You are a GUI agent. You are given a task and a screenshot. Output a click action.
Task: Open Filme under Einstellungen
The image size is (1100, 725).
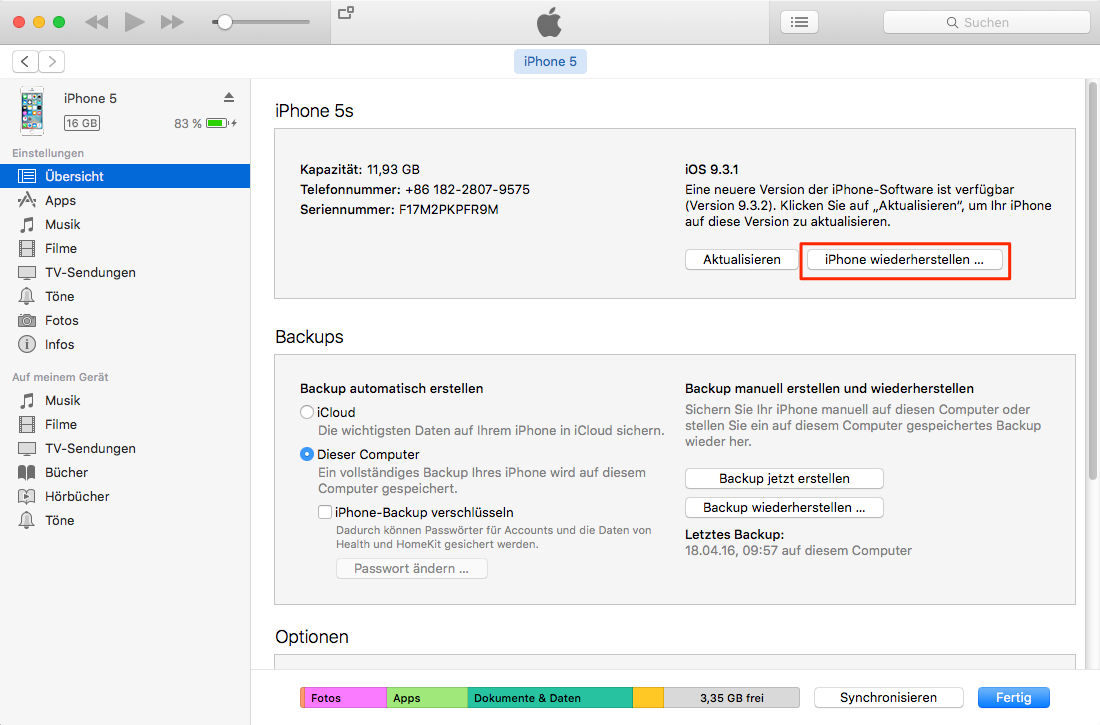[125, 248]
